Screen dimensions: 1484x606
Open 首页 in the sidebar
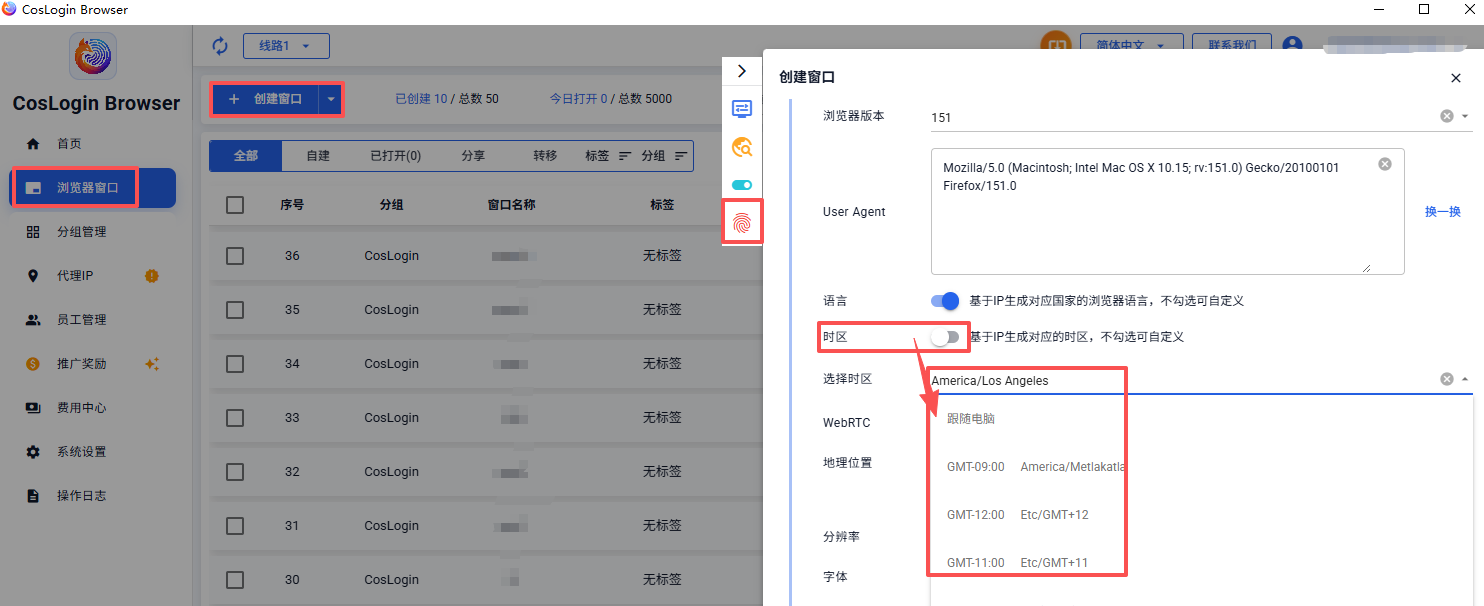pos(93,144)
